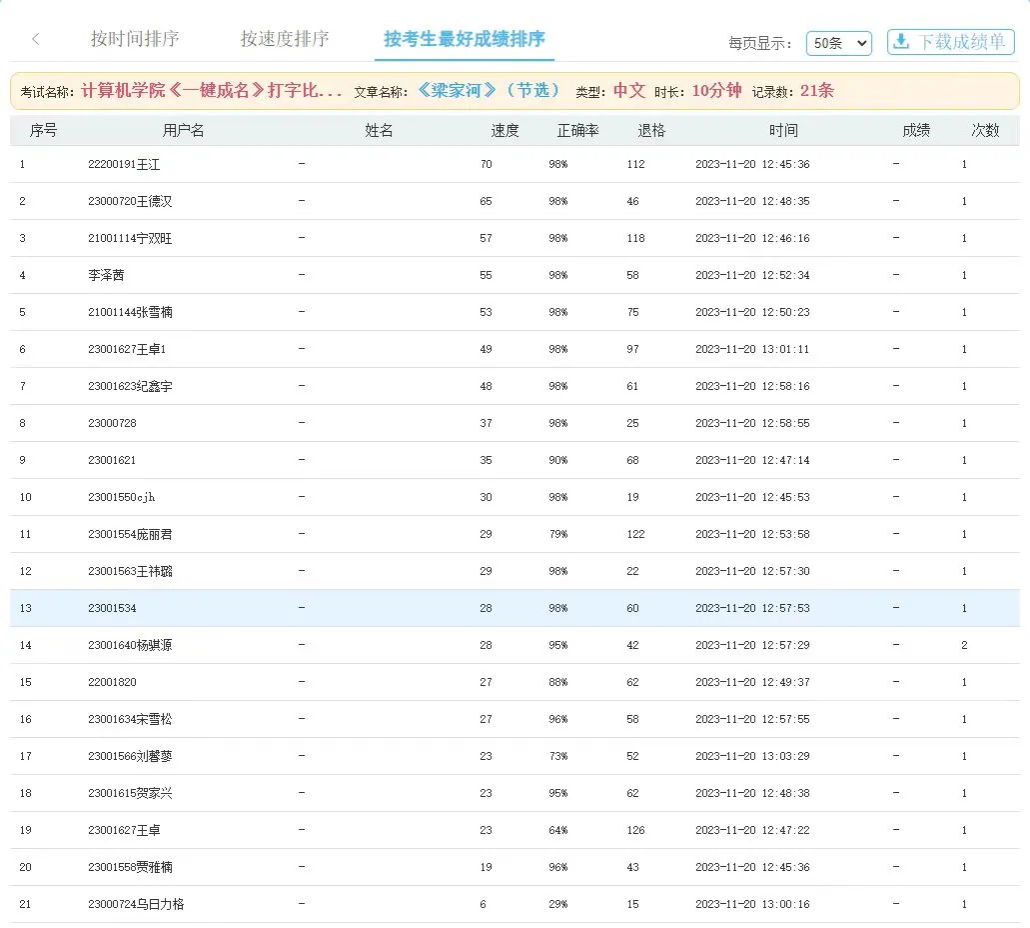Viewport: 1030px width, 928px height.
Task: Click the 退格 column header
Action: [651, 131]
